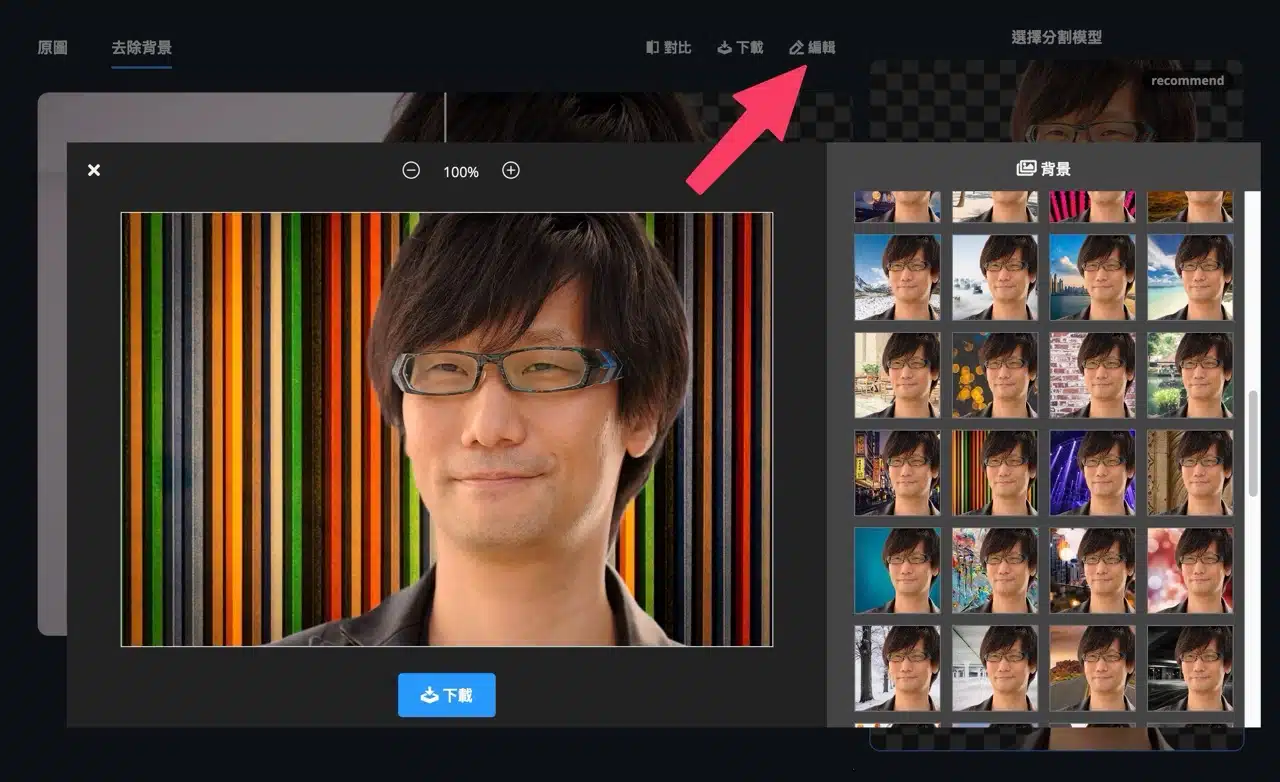Screen dimensions: 1280x782
Task: Select the colorful stripes background thumbnail
Action: (x=994, y=472)
